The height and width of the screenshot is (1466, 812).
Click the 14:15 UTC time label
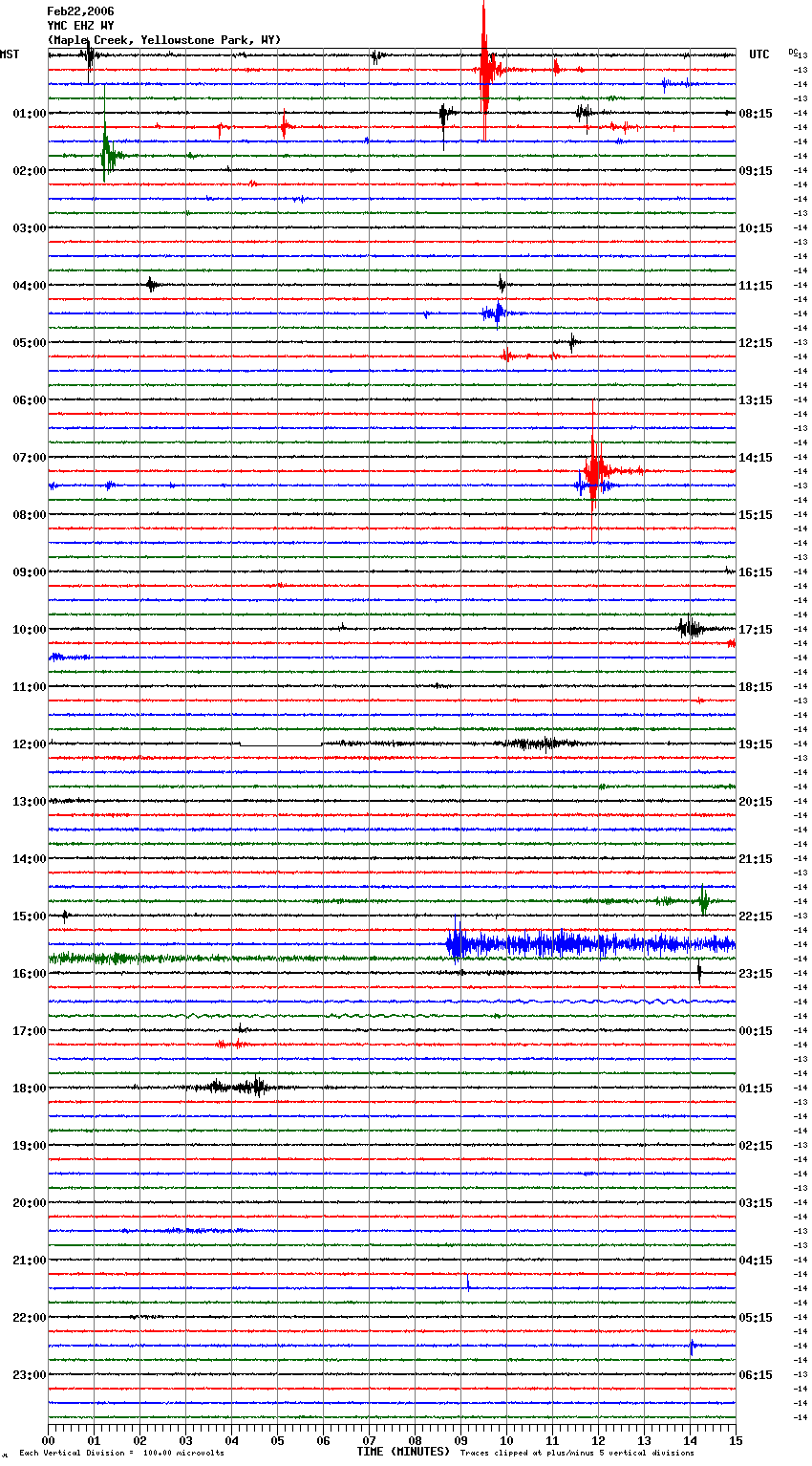click(x=756, y=458)
